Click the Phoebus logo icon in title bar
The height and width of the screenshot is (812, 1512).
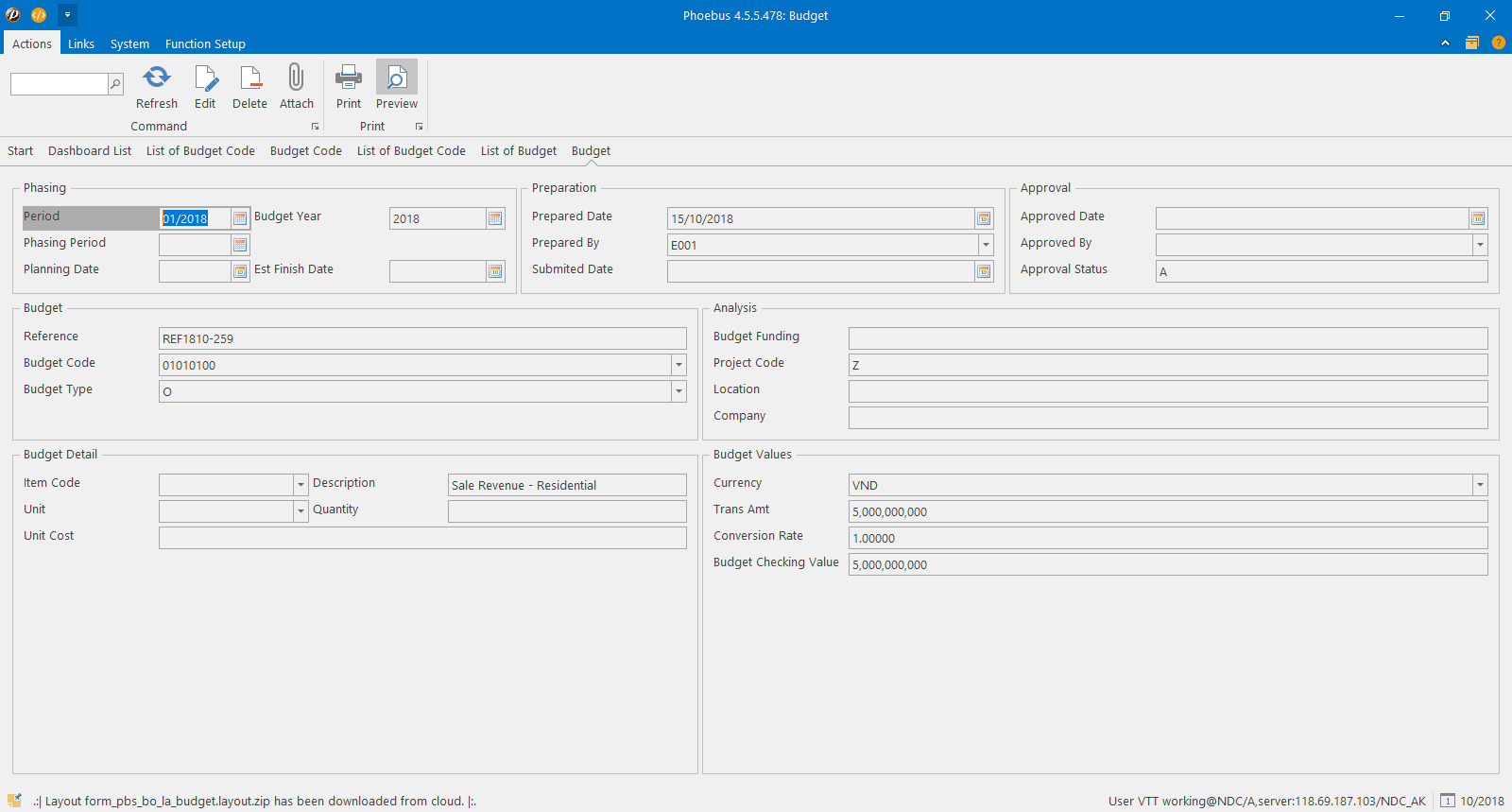[13, 15]
